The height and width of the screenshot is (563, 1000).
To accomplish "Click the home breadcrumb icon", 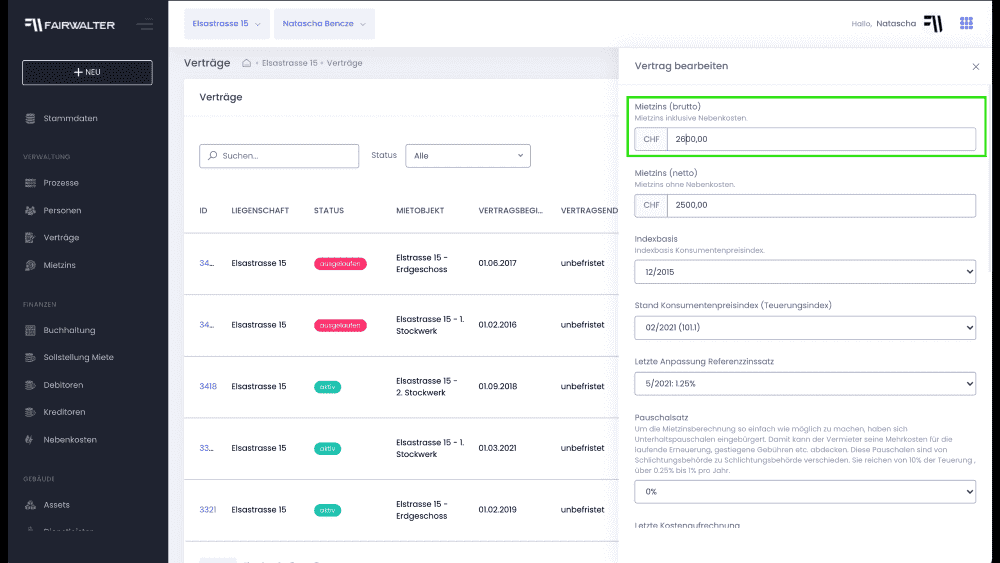I will coord(247,63).
